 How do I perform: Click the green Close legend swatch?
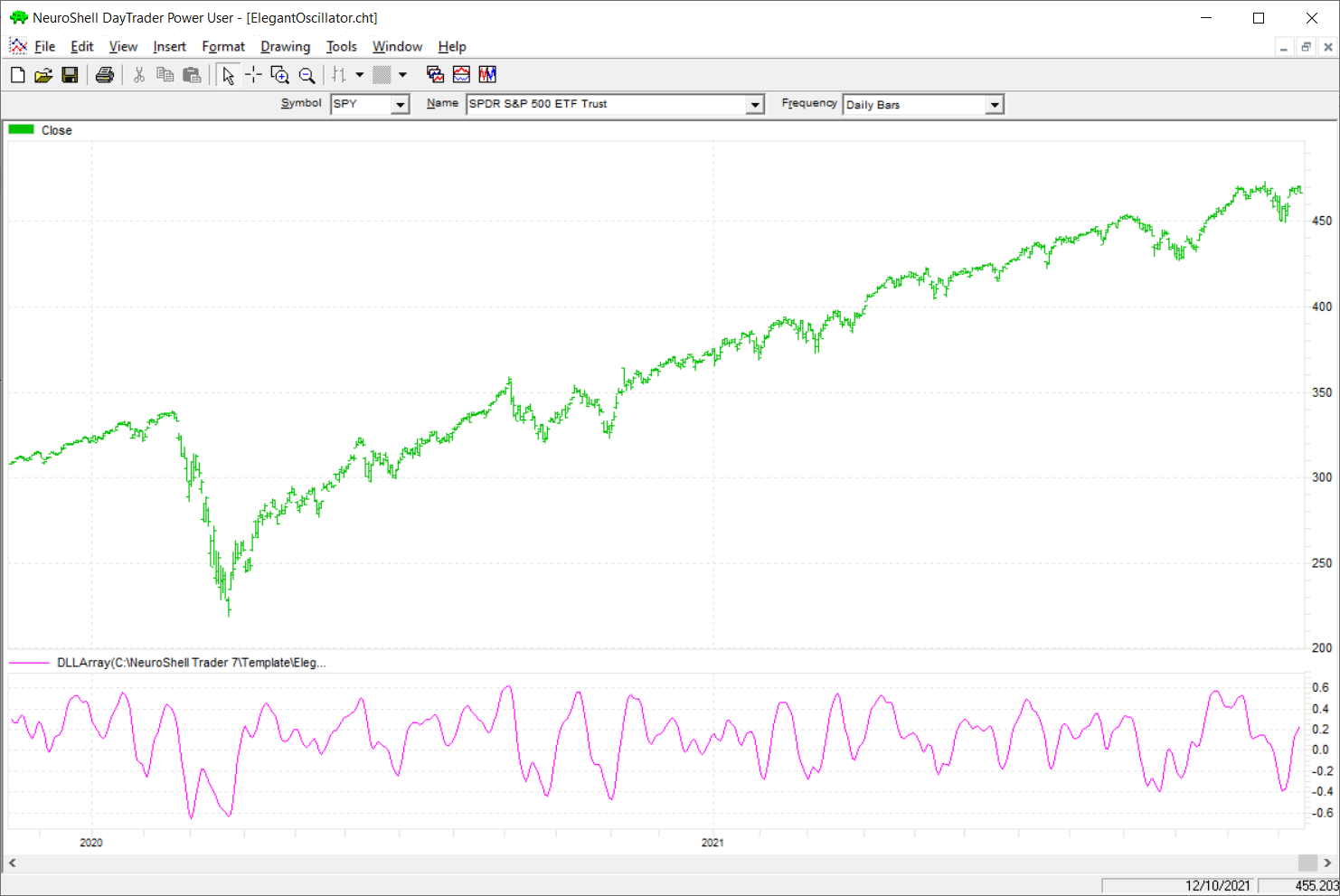pyautogui.click(x=22, y=130)
